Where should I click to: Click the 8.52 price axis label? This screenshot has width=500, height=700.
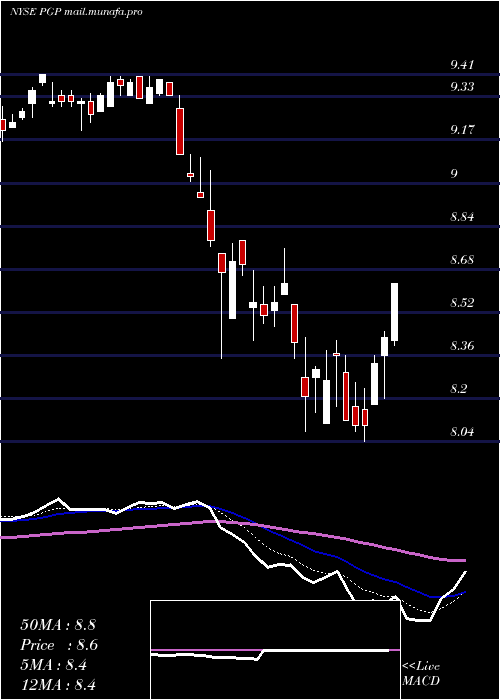462,303
